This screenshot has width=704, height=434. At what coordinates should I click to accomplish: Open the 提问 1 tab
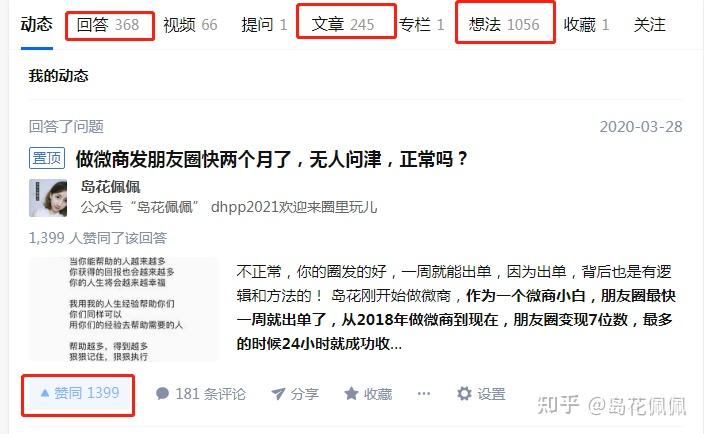(x=264, y=25)
